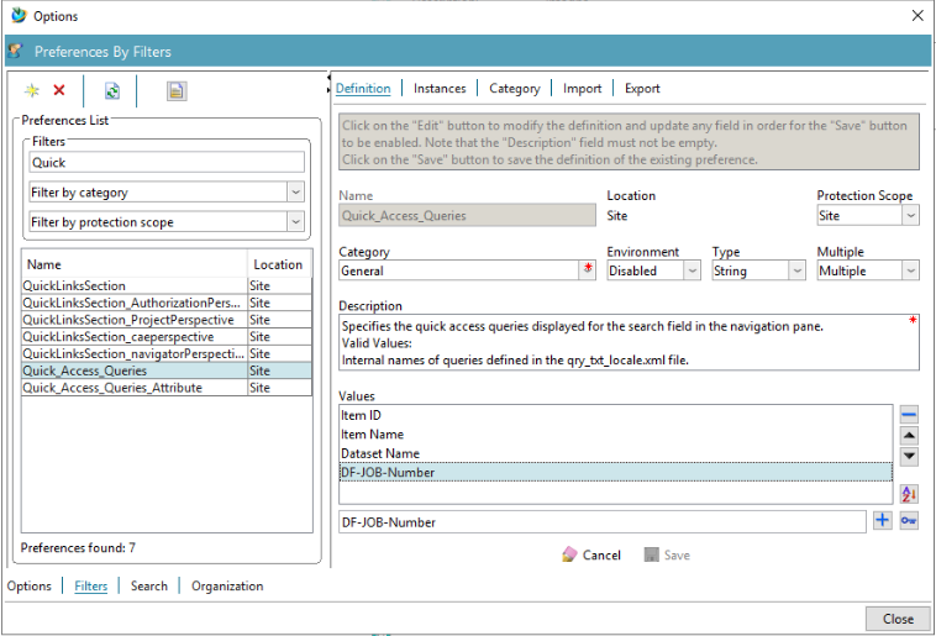Open the Filters bottom tab
The width and height of the screenshot is (936, 636).
click(x=91, y=586)
